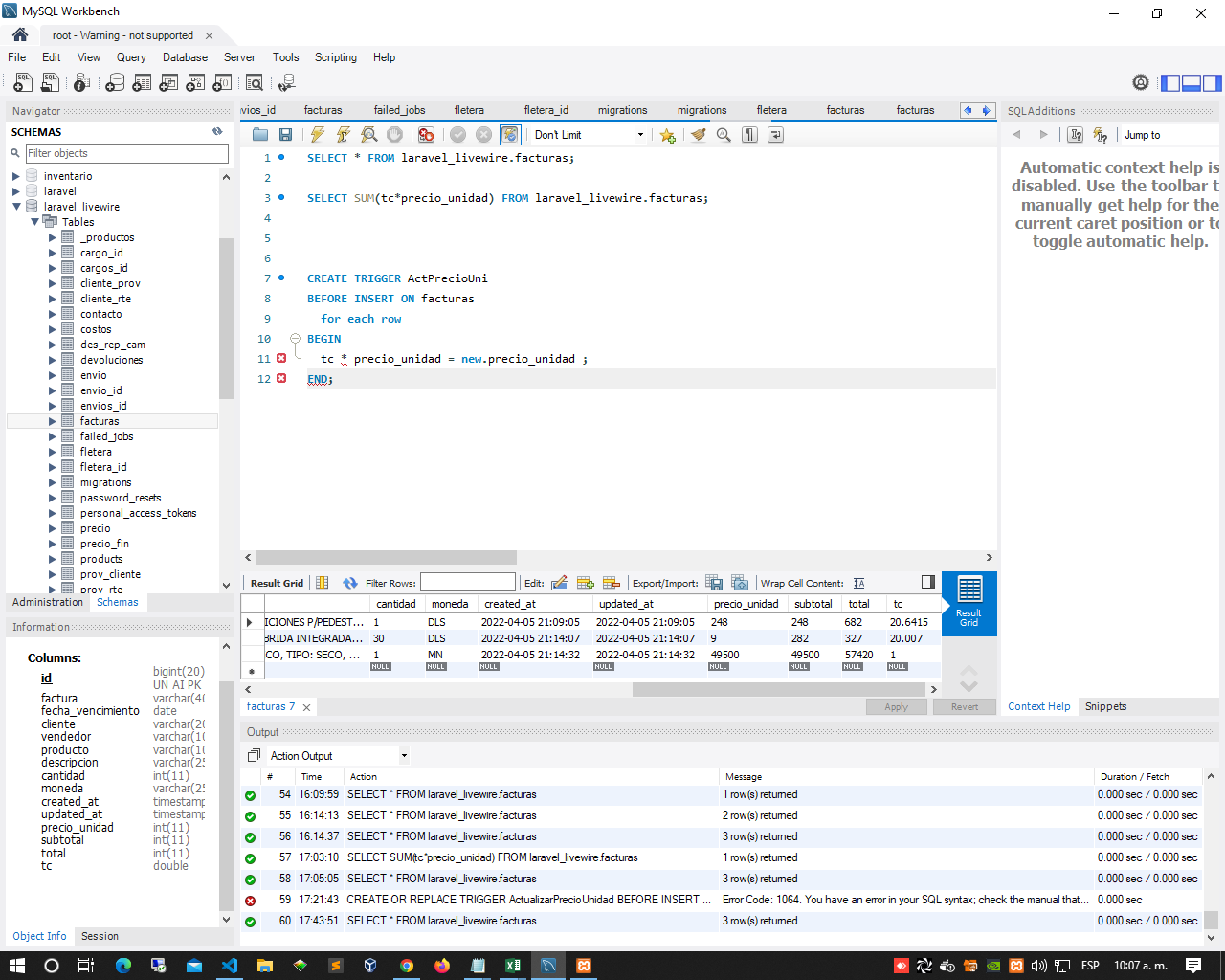Save snippet with the star icon

[668, 135]
